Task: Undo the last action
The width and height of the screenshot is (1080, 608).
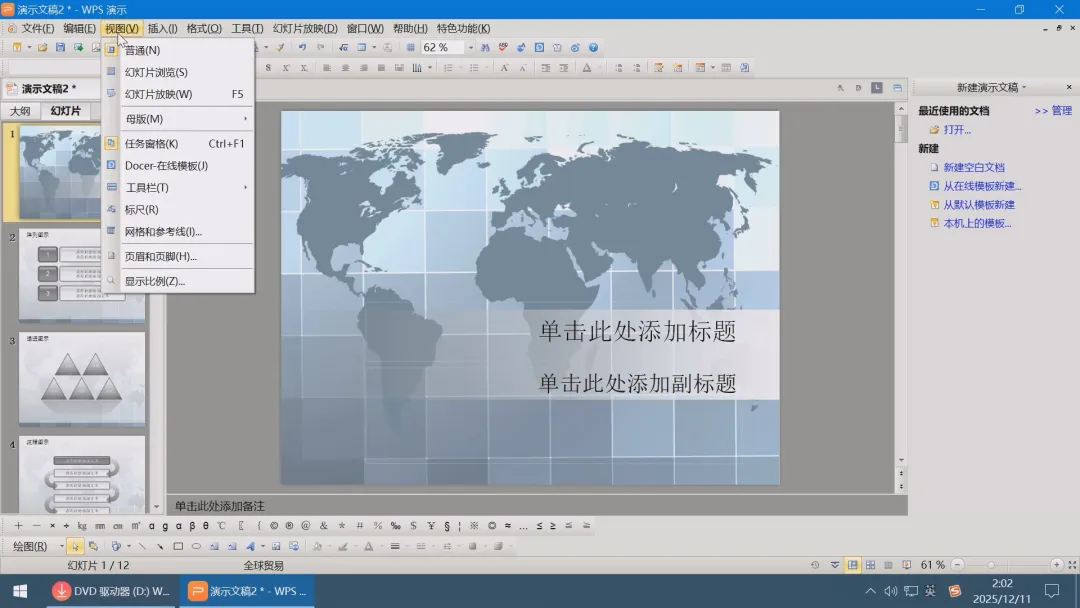Action: coord(302,48)
